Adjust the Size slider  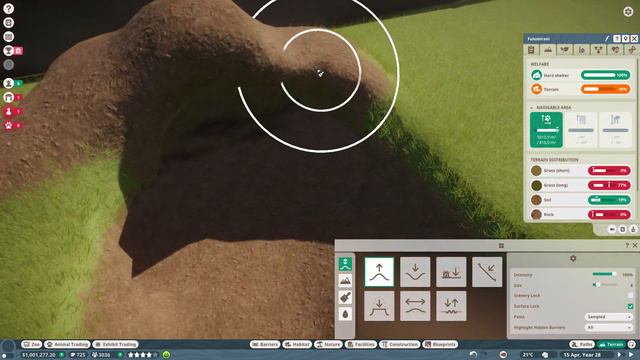pyautogui.click(x=604, y=285)
